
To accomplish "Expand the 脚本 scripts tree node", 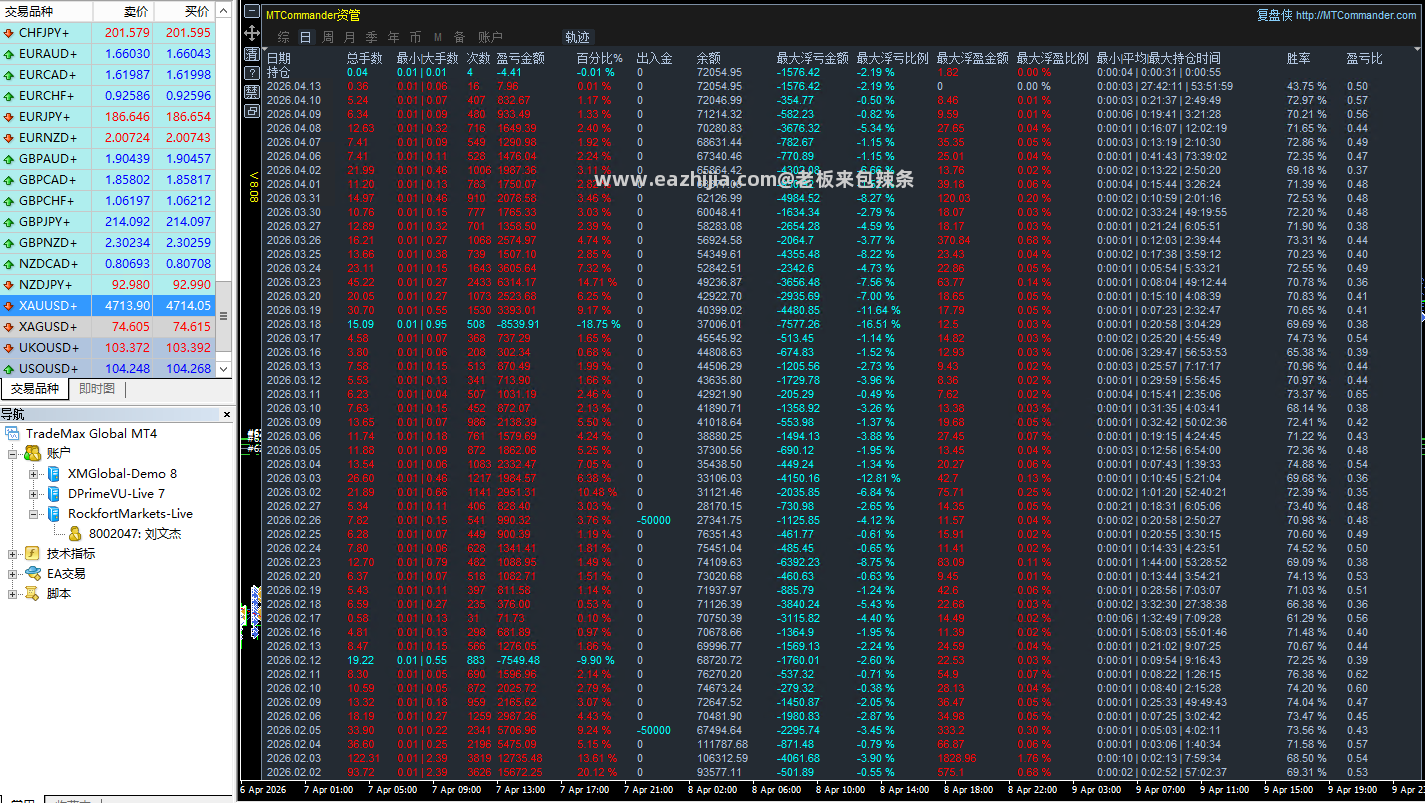I will 13,594.
